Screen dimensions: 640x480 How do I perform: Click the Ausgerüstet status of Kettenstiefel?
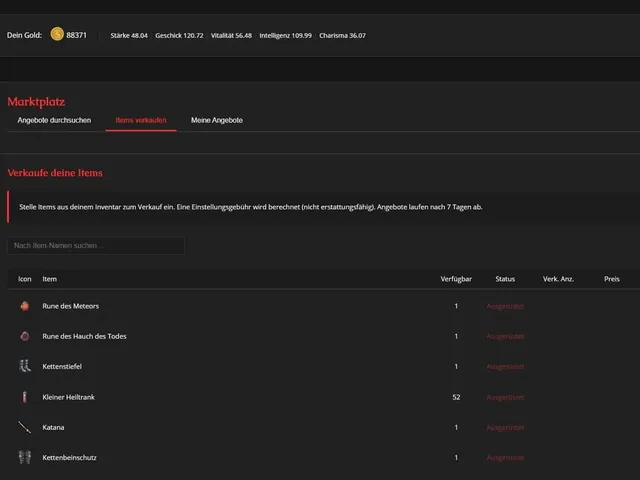pyautogui.click(x=505, y=367)
